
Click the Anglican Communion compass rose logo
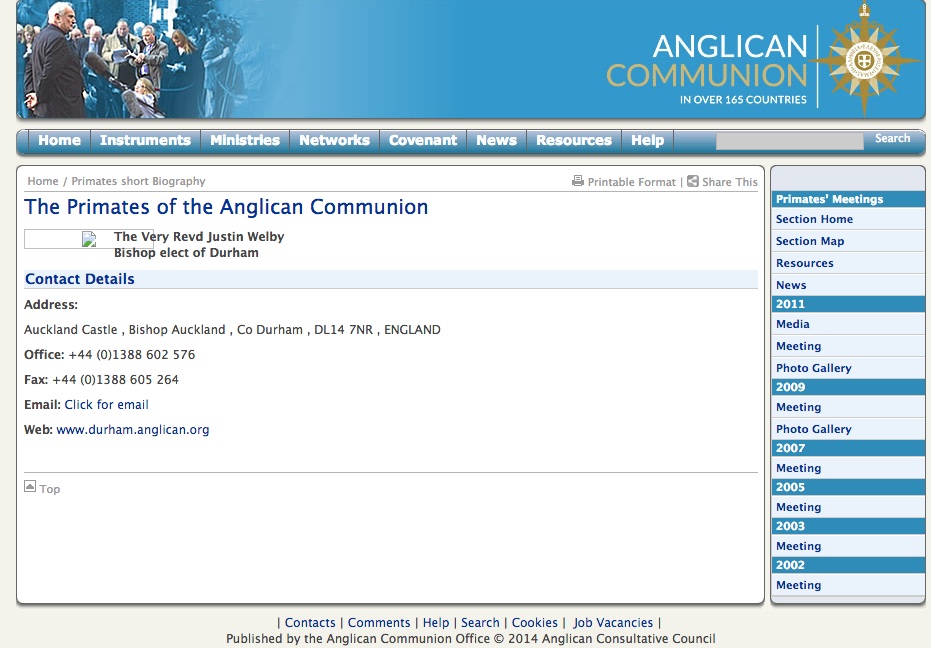click(x=864, y=59)
